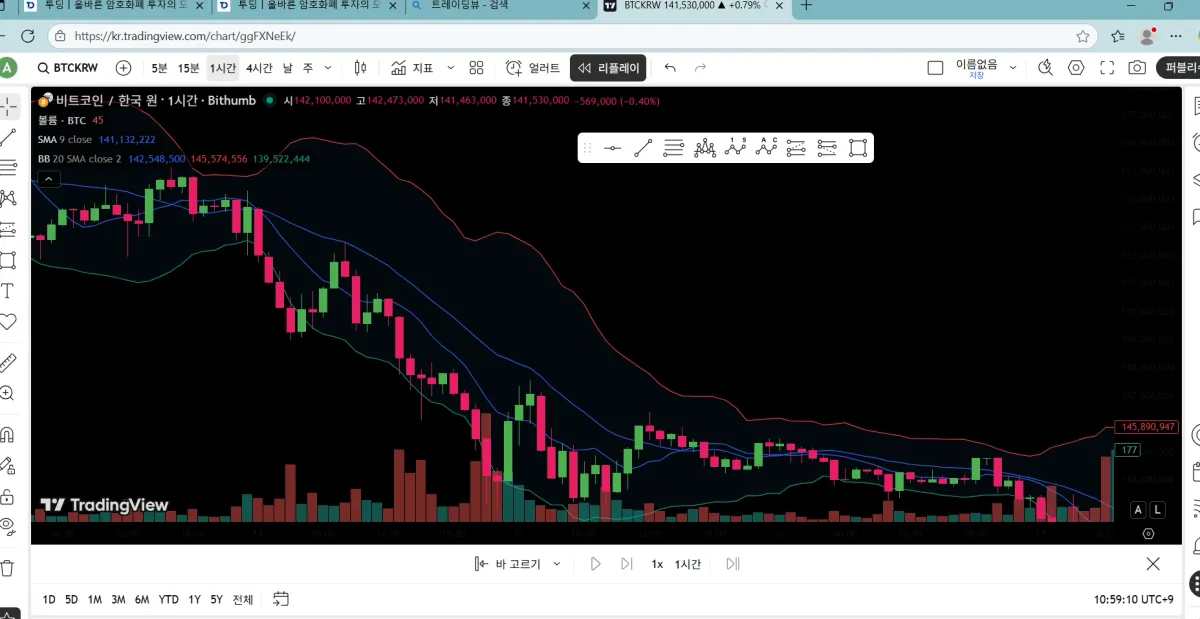Expand the favorite indicators dropdown arrow
Image resolution: width=1200 pixels, height=619 pixels.
(x=450, y=68)
